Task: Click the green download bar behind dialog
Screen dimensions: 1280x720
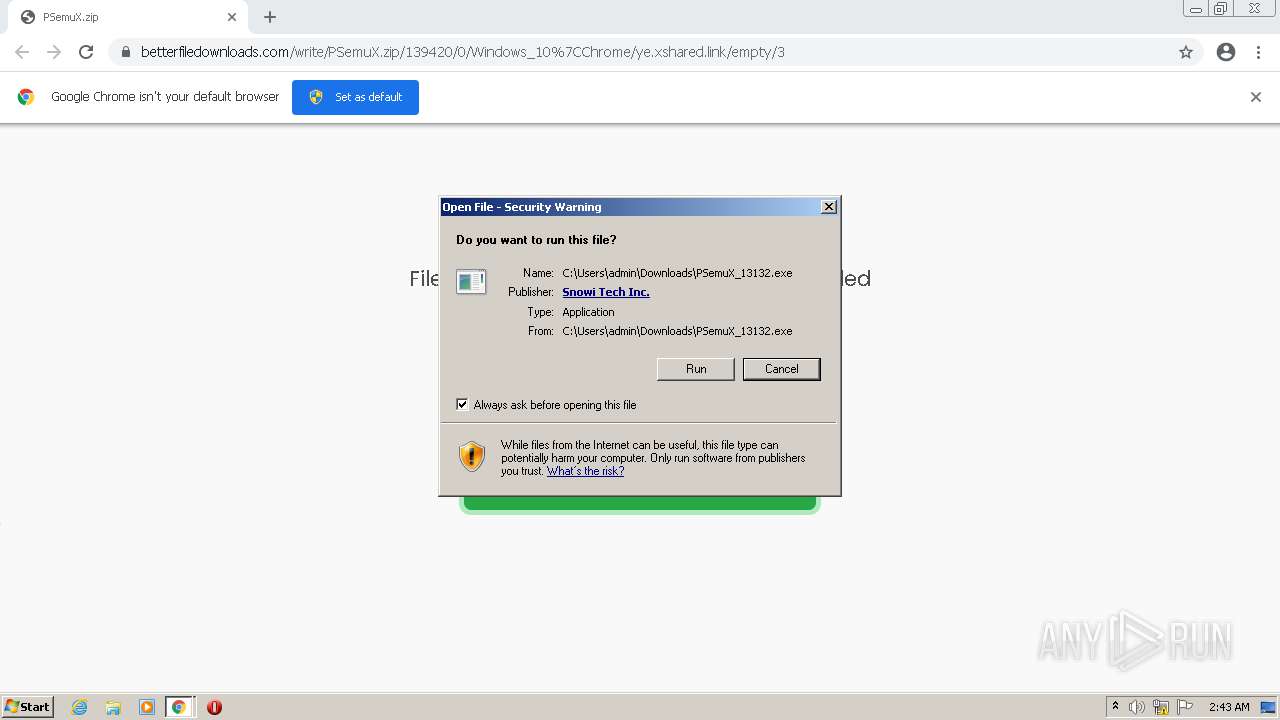Action: (640, 504)
